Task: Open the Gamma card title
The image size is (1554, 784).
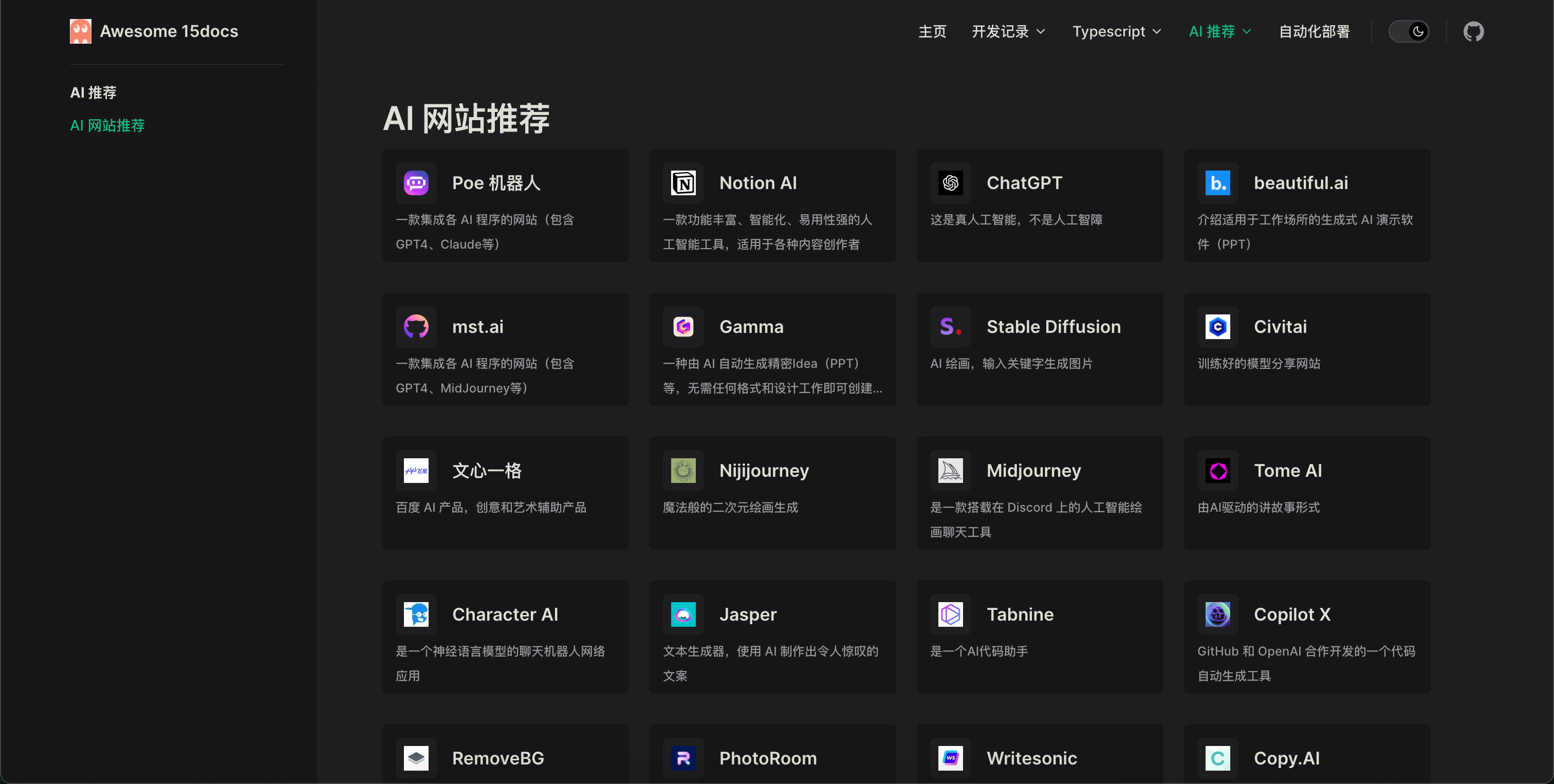Action: pyautogui.click(x=751, y=327)
